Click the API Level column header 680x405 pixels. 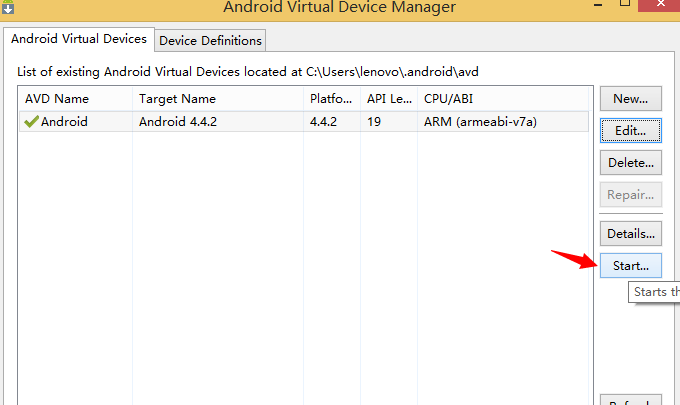pyautogui.click(x=389, y=99)
